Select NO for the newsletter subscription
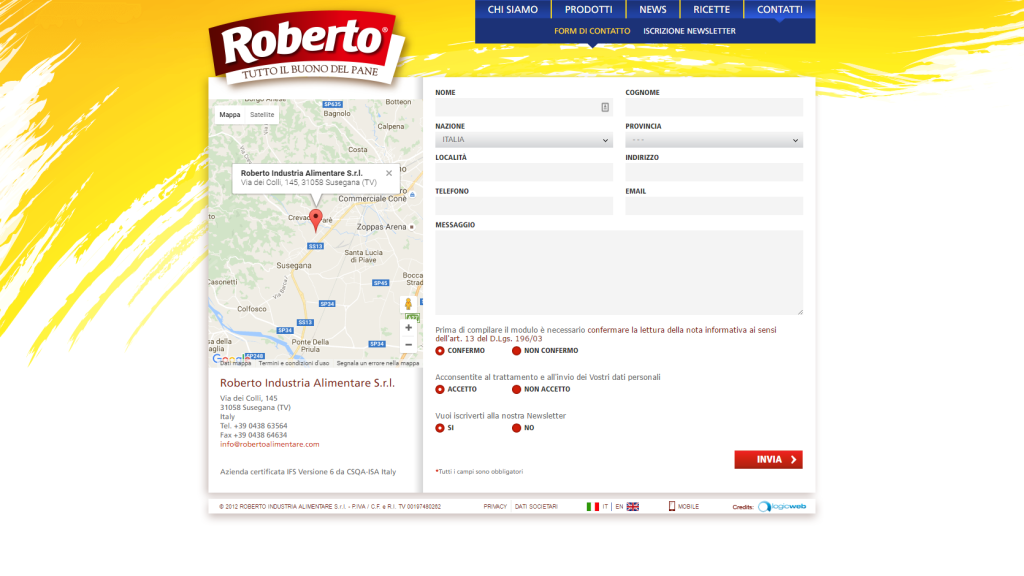The height and width of the screenshot is (576, 1024). (517, 428)
